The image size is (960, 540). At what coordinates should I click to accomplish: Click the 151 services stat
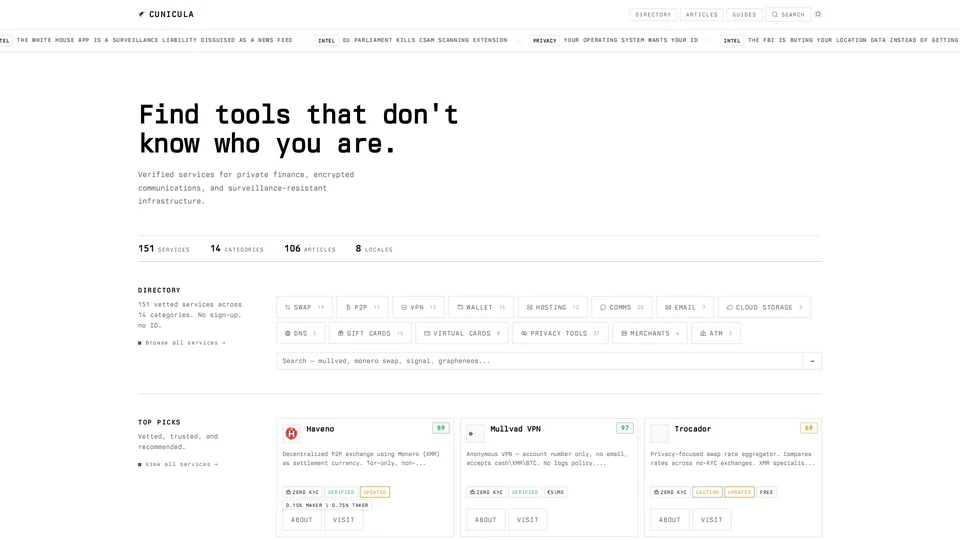[164, 249]
